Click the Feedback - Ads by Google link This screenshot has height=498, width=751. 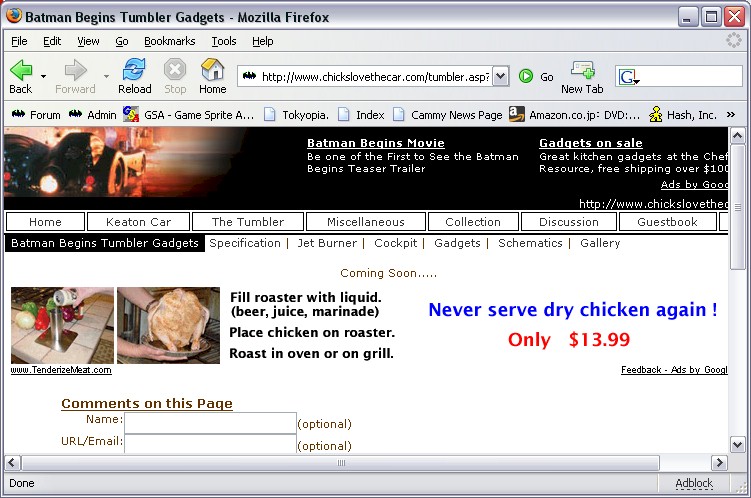pyautogui.click(x=674, y=370)
